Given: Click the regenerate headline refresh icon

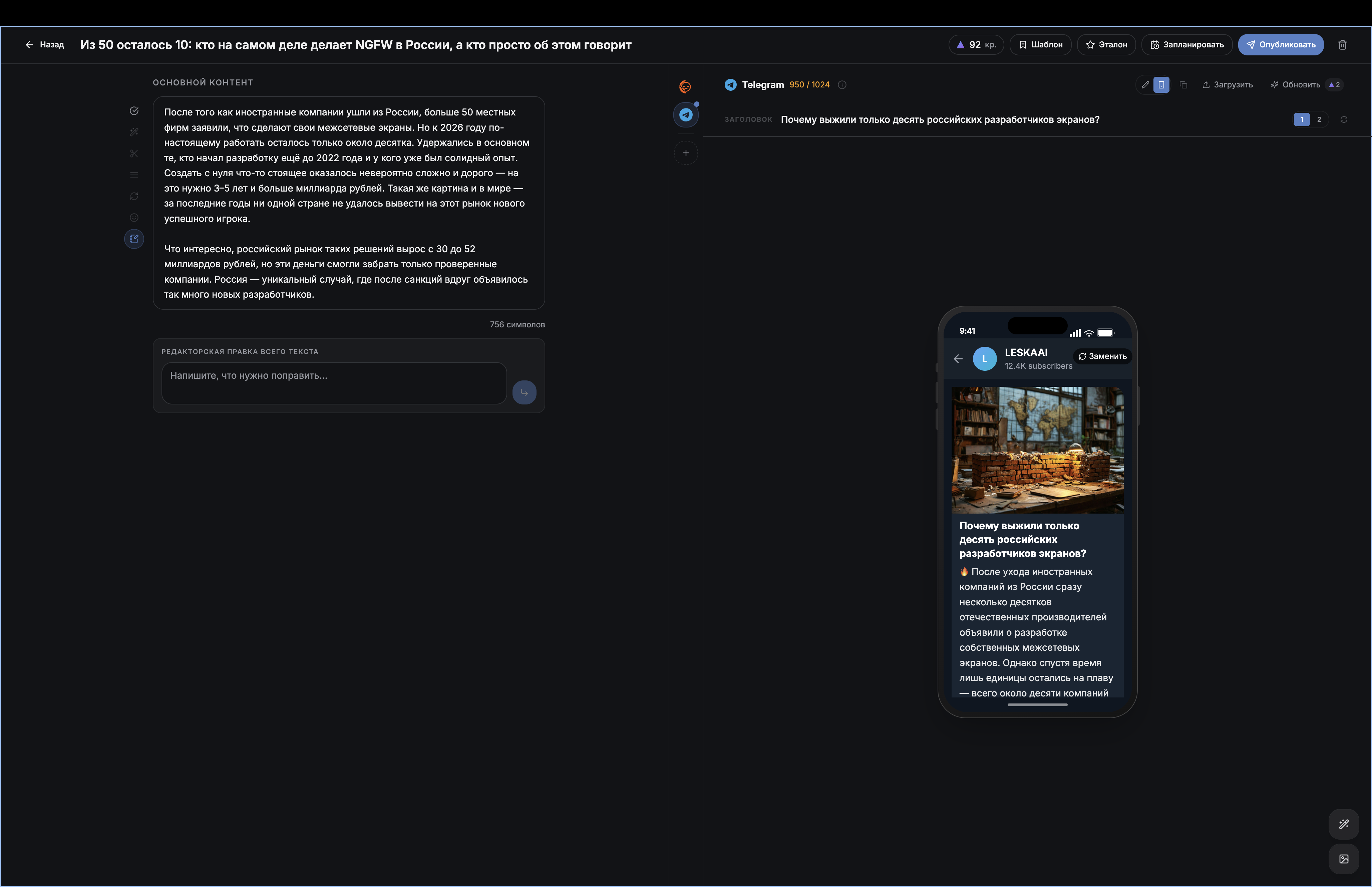Looking at the screenshot, I should tap(1343, 120).
